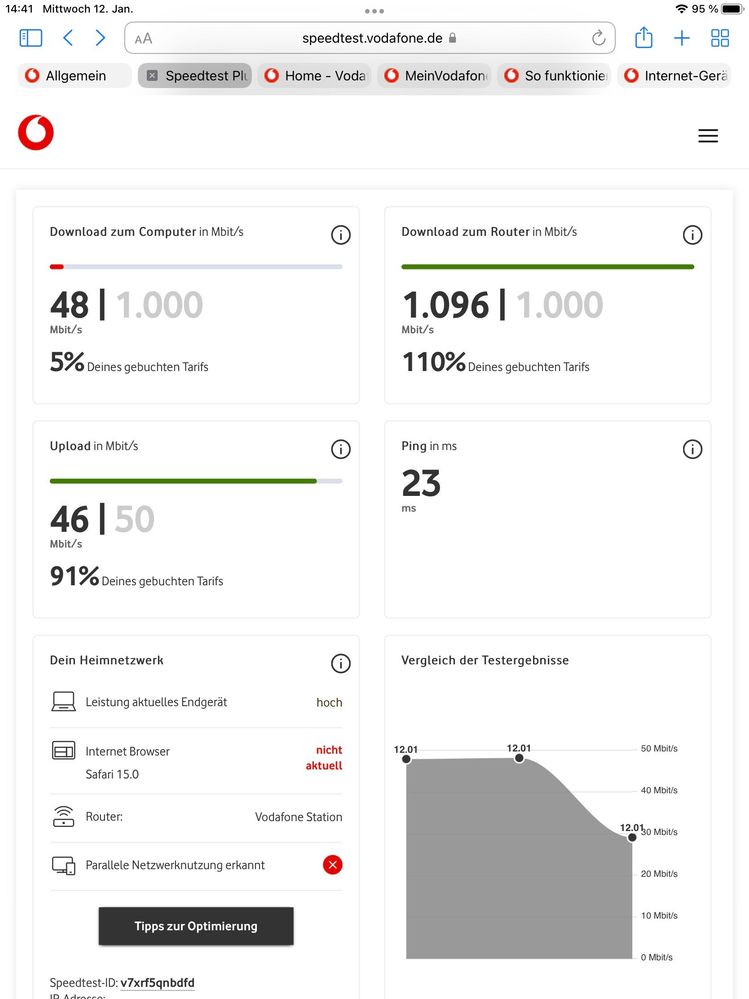Screen dimensions: 749x999
Task: Click the browser window icon
Action: [63, 751]
